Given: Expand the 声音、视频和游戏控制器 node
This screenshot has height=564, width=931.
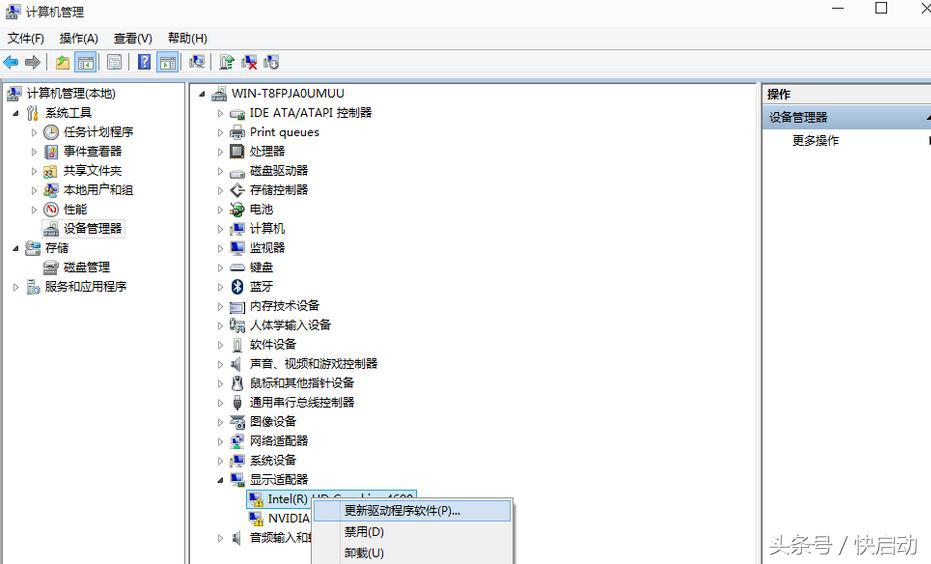Looking at the screenshot, I should click(220, 364).
